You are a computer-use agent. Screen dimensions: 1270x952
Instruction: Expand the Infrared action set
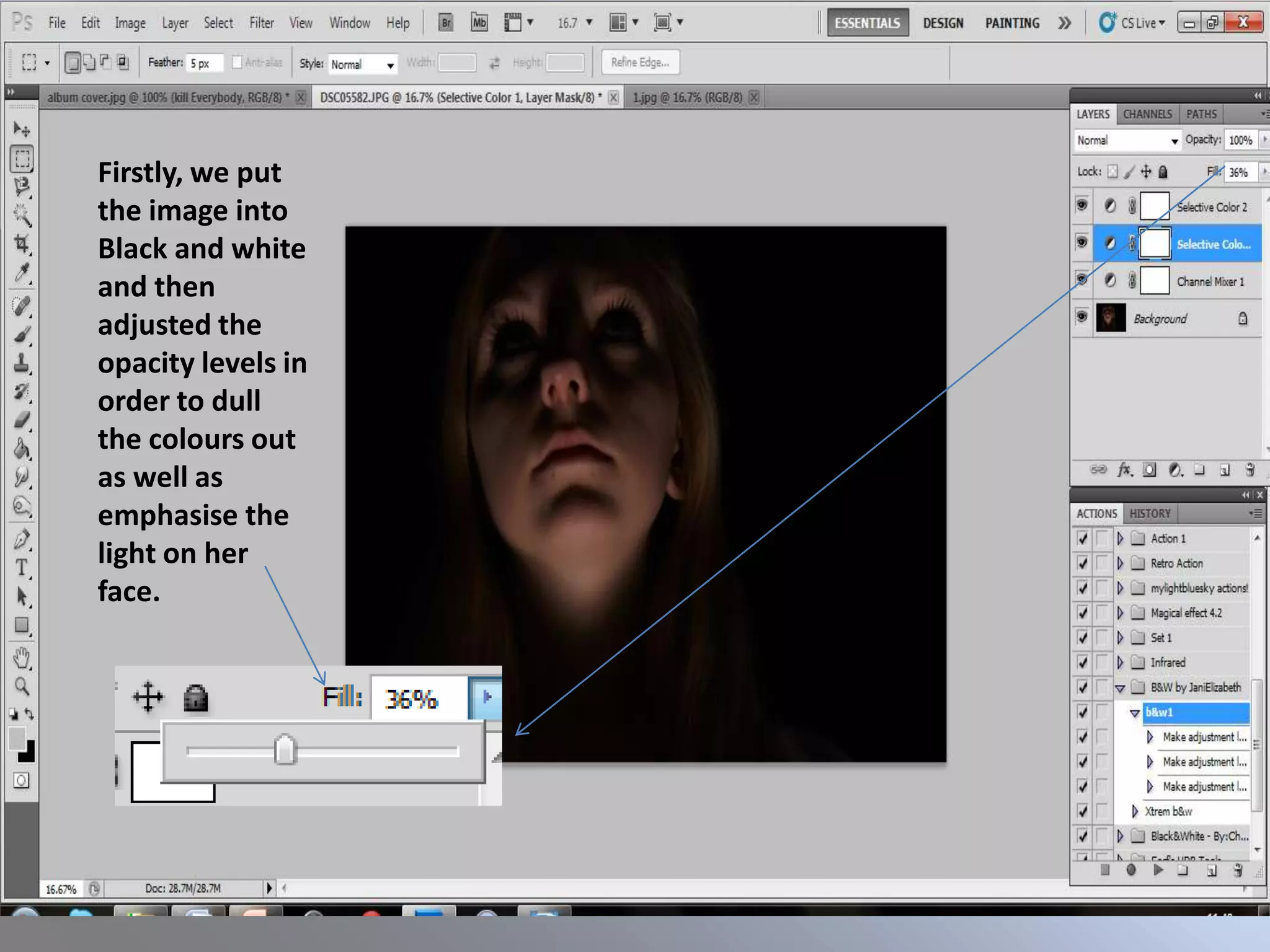point(1120,663)
